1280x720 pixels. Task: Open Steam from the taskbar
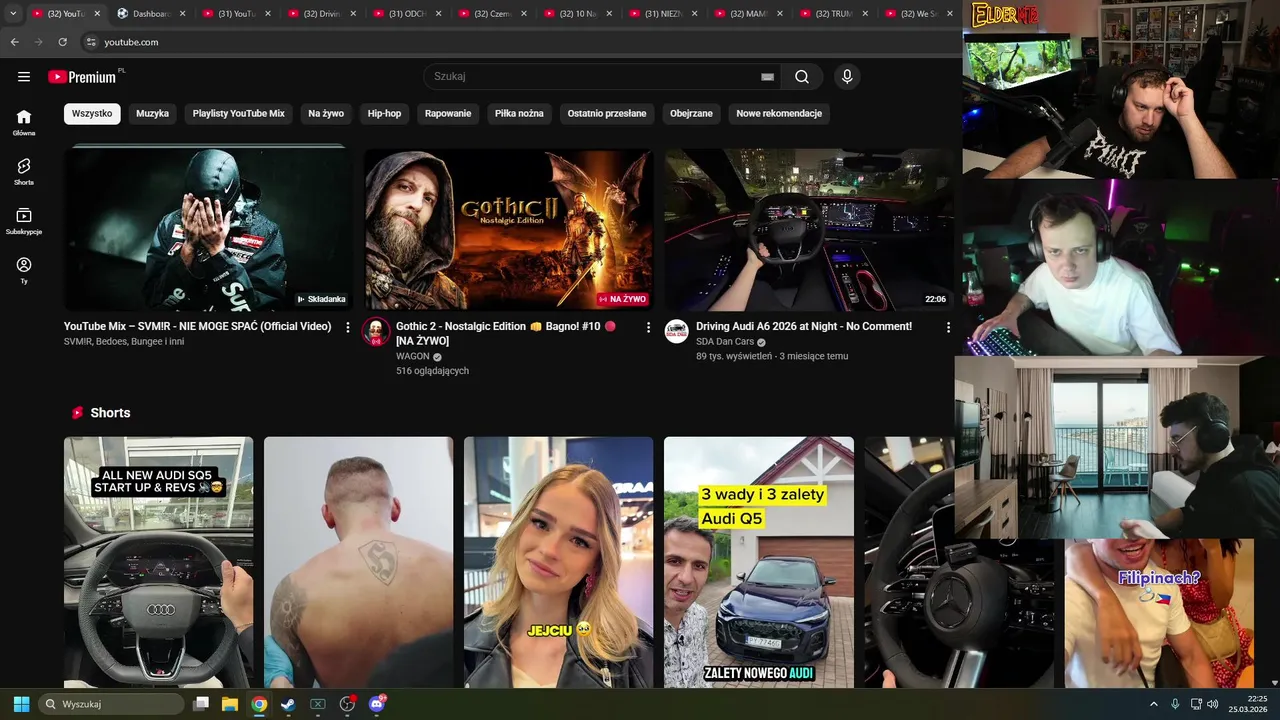[288, 704]
